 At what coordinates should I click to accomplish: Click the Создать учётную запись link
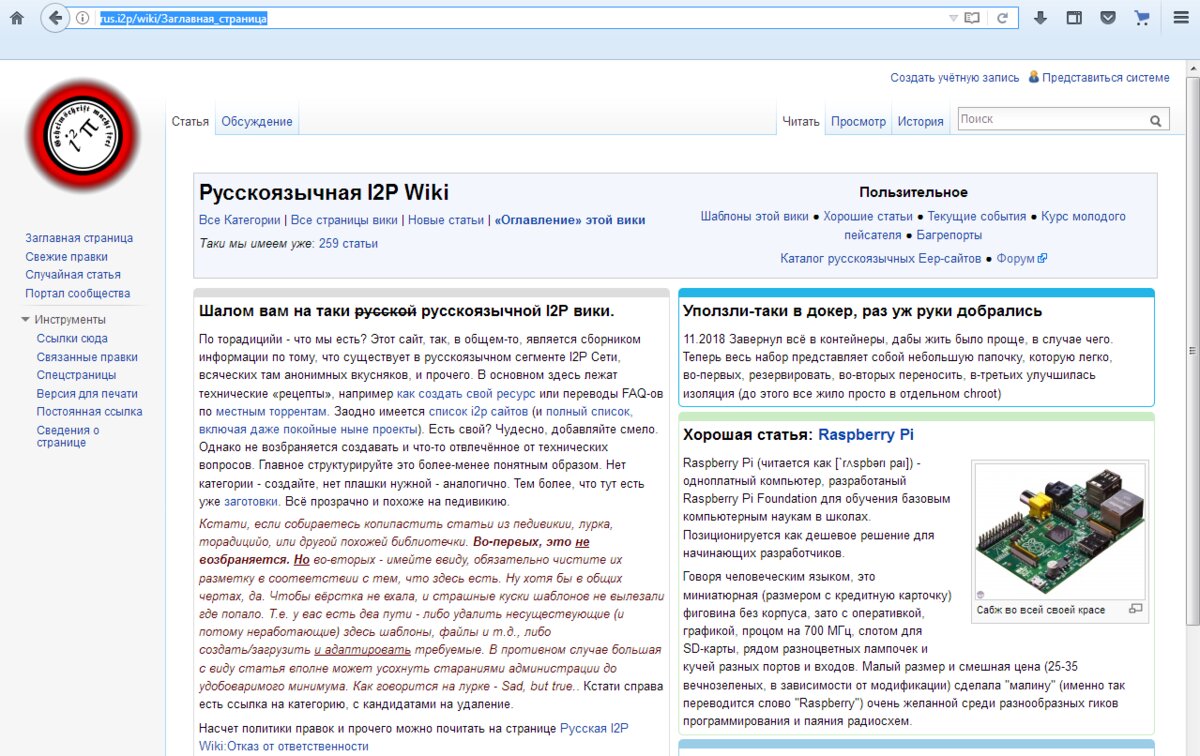tap(955, 78)
